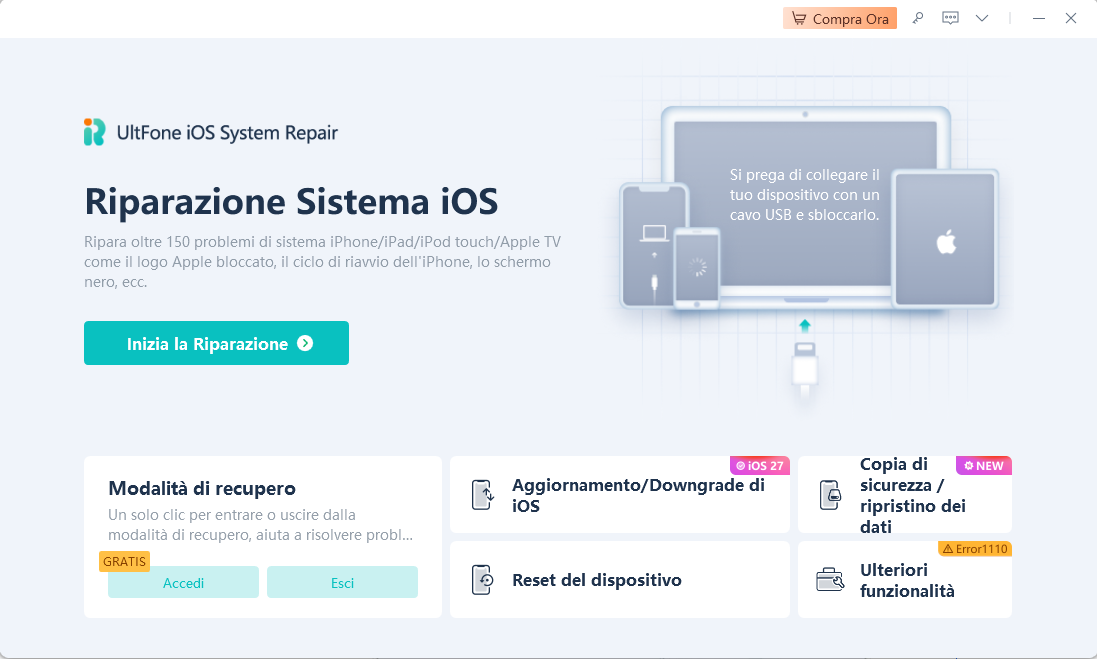Click the tablet with Apple logo illustration
Image resolution: width=1097 pixels, height=659 pixels.
(945, 239)
